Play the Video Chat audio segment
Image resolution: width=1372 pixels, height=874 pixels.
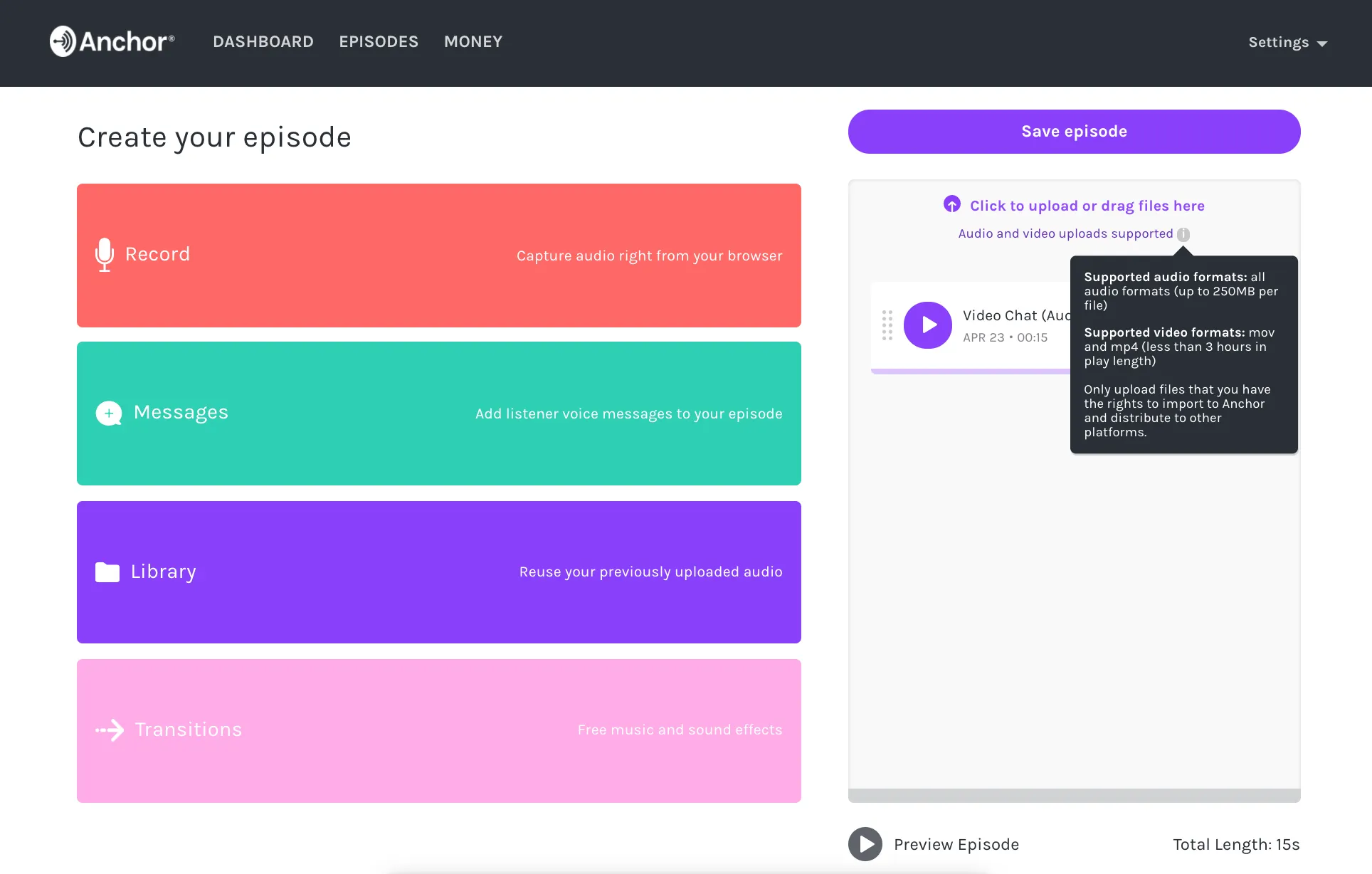point(928,325)
